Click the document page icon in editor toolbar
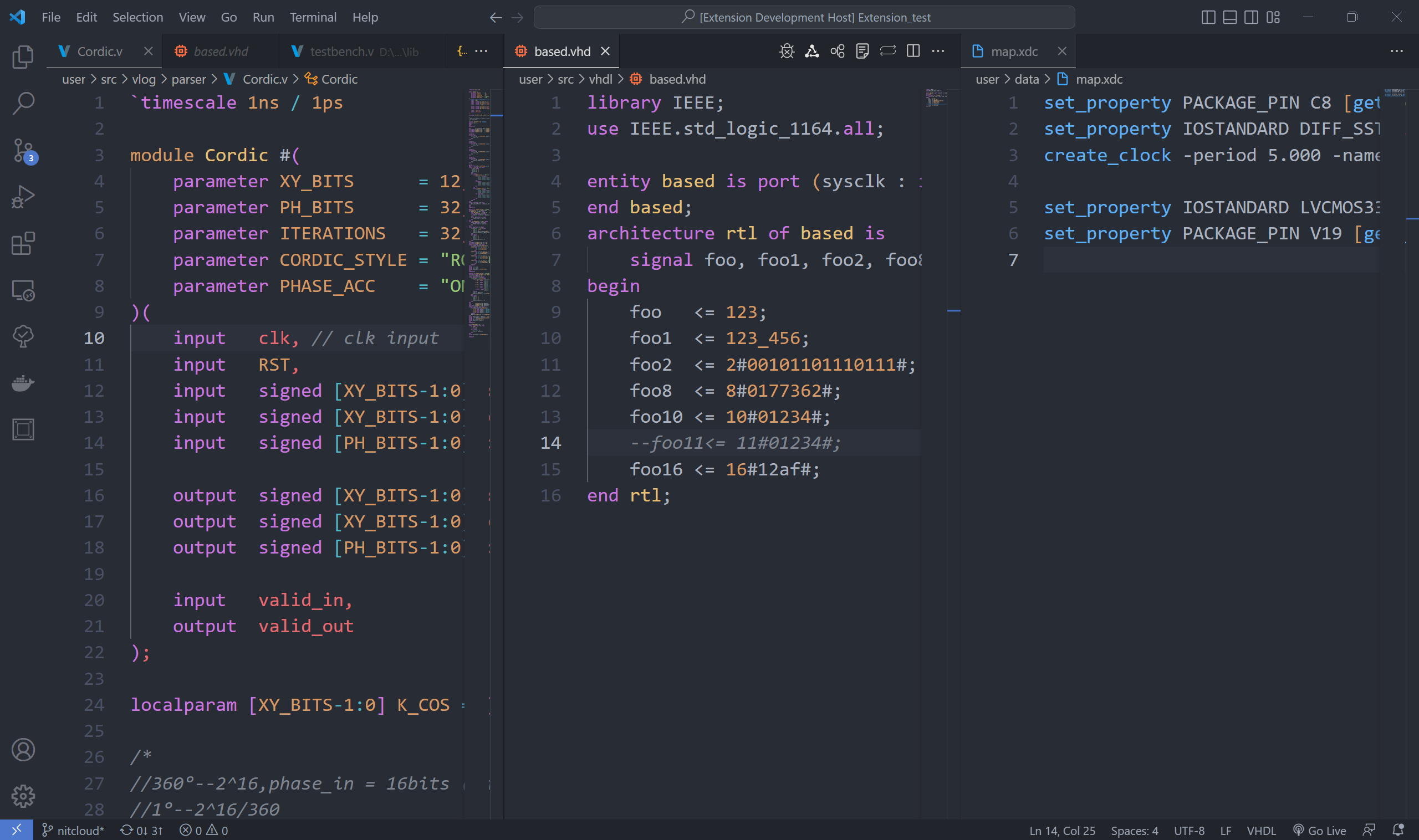 862,51
